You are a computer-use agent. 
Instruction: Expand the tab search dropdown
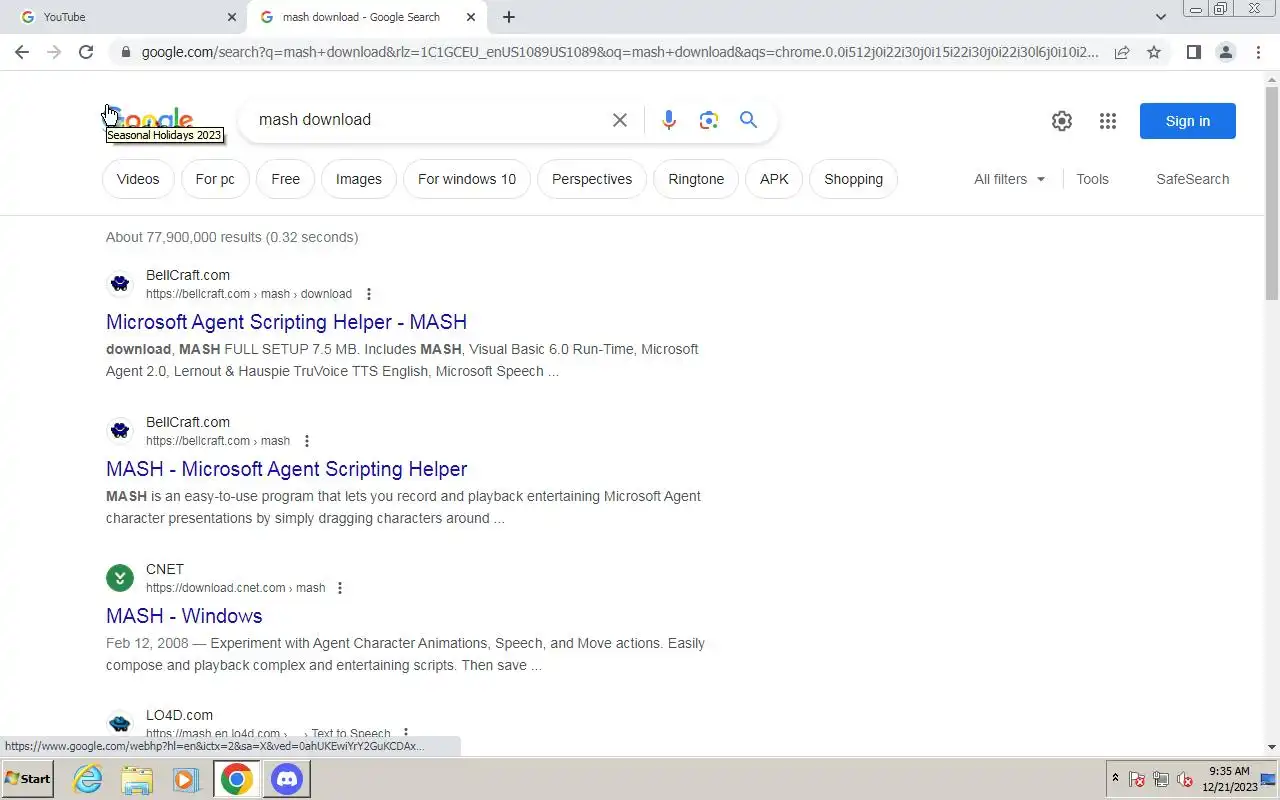coord(1160,17)
